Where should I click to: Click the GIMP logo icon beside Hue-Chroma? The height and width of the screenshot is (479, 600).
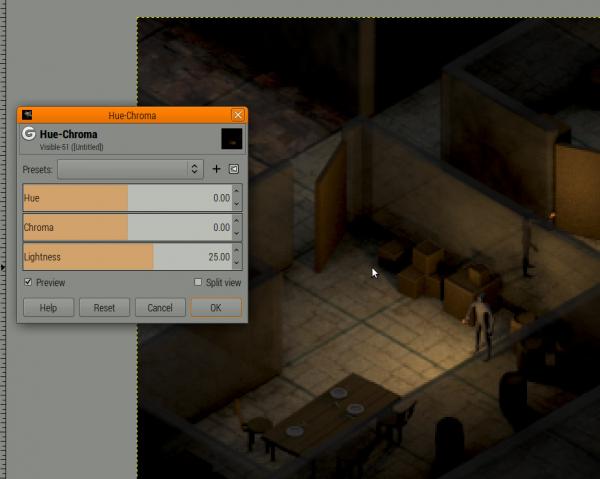29,134
